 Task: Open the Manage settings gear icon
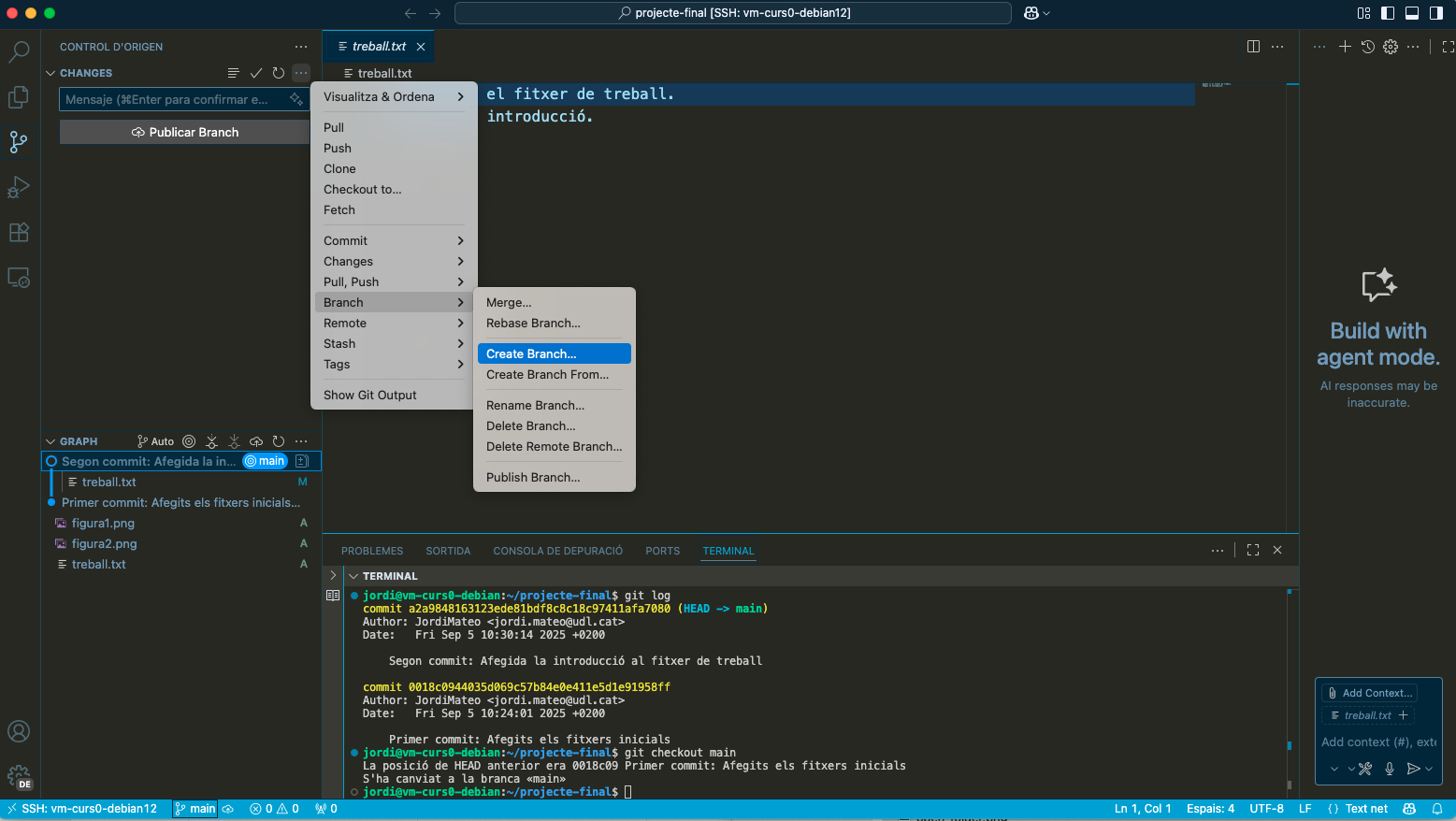coord(19,776)
